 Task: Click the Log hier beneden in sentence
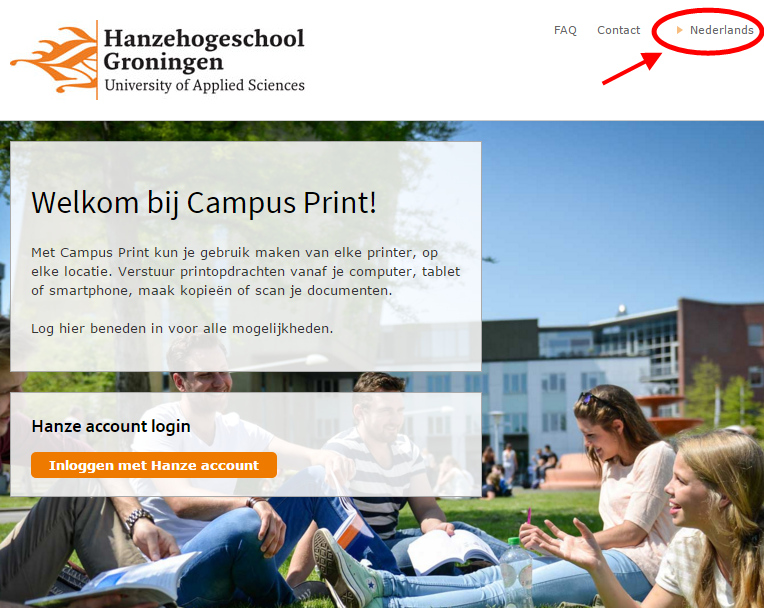point(182,328)
